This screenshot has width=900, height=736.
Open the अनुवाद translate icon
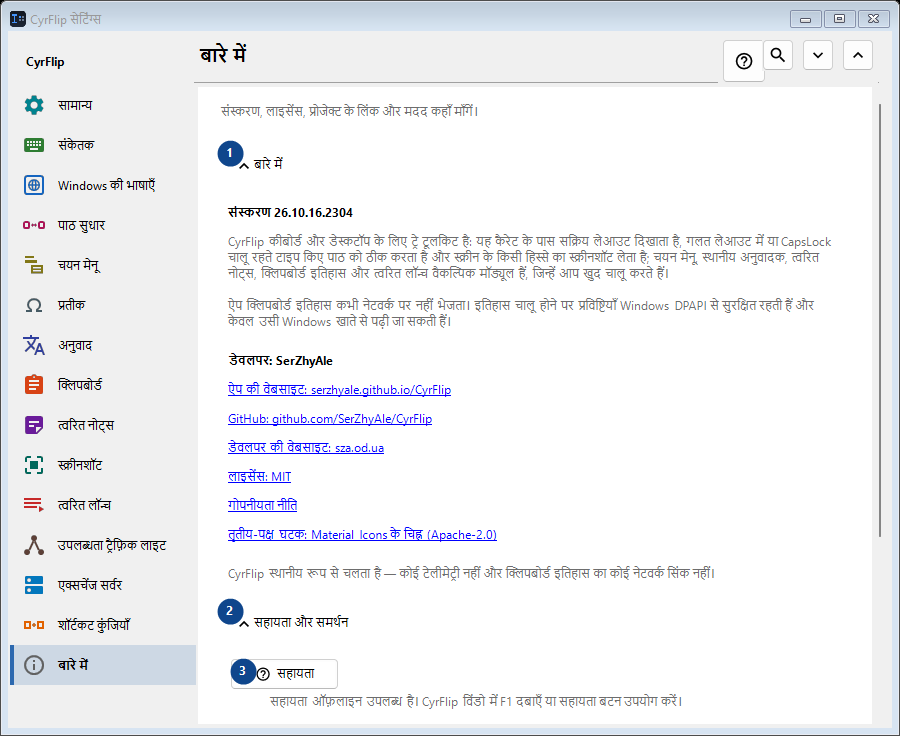34,345
